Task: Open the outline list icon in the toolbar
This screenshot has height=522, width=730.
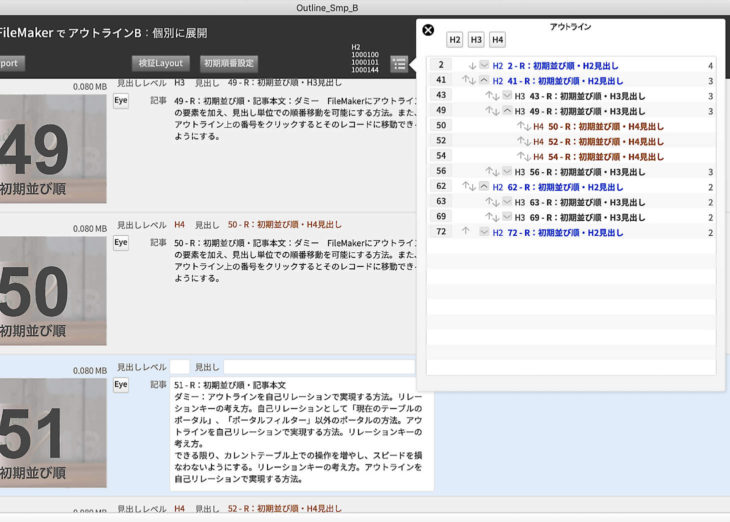Action: pos(399,64)
